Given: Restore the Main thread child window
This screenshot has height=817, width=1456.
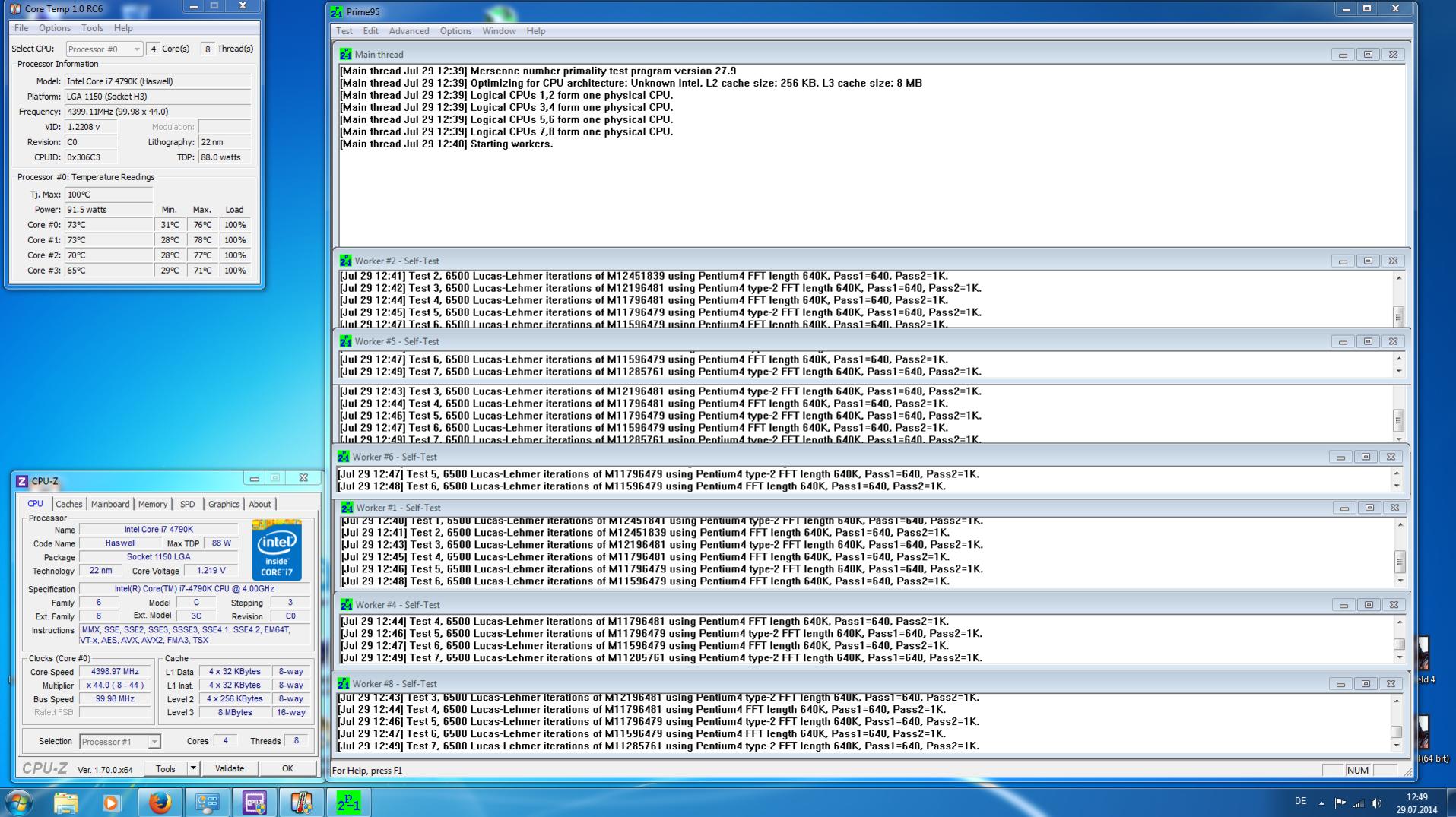Looking at the screenshot, I should tap(1368, 55).
